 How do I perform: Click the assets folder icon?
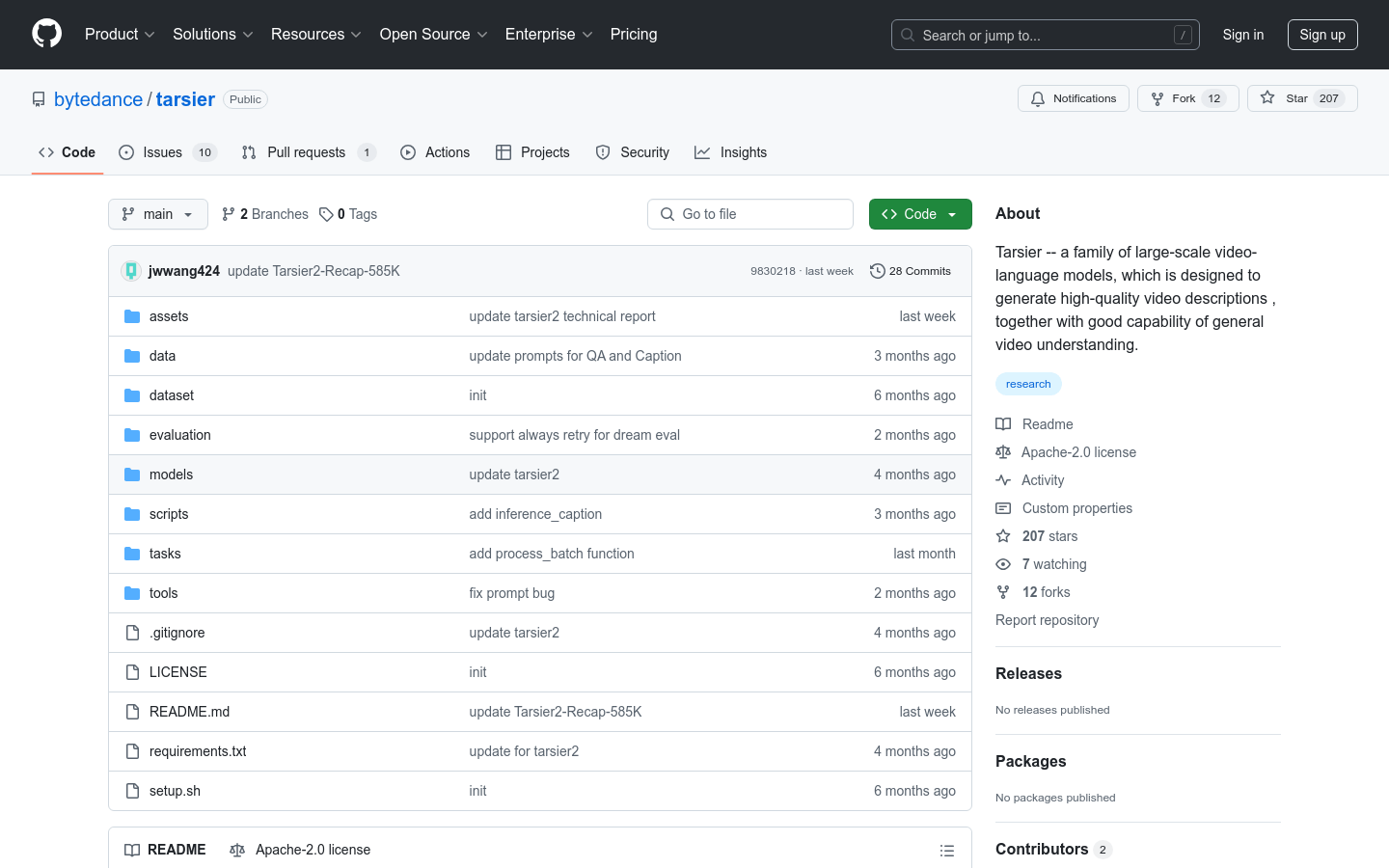point(132,316)
